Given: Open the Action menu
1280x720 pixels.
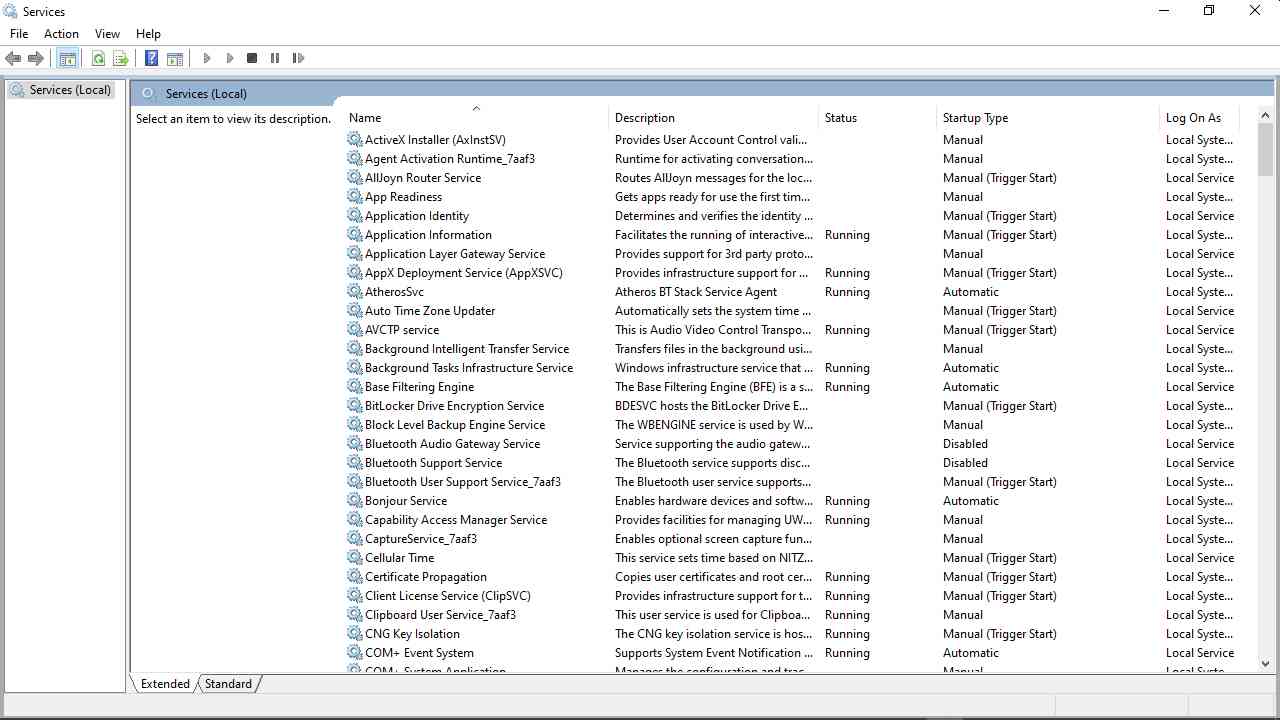Looking at the screenshot, I should (61, 34).
